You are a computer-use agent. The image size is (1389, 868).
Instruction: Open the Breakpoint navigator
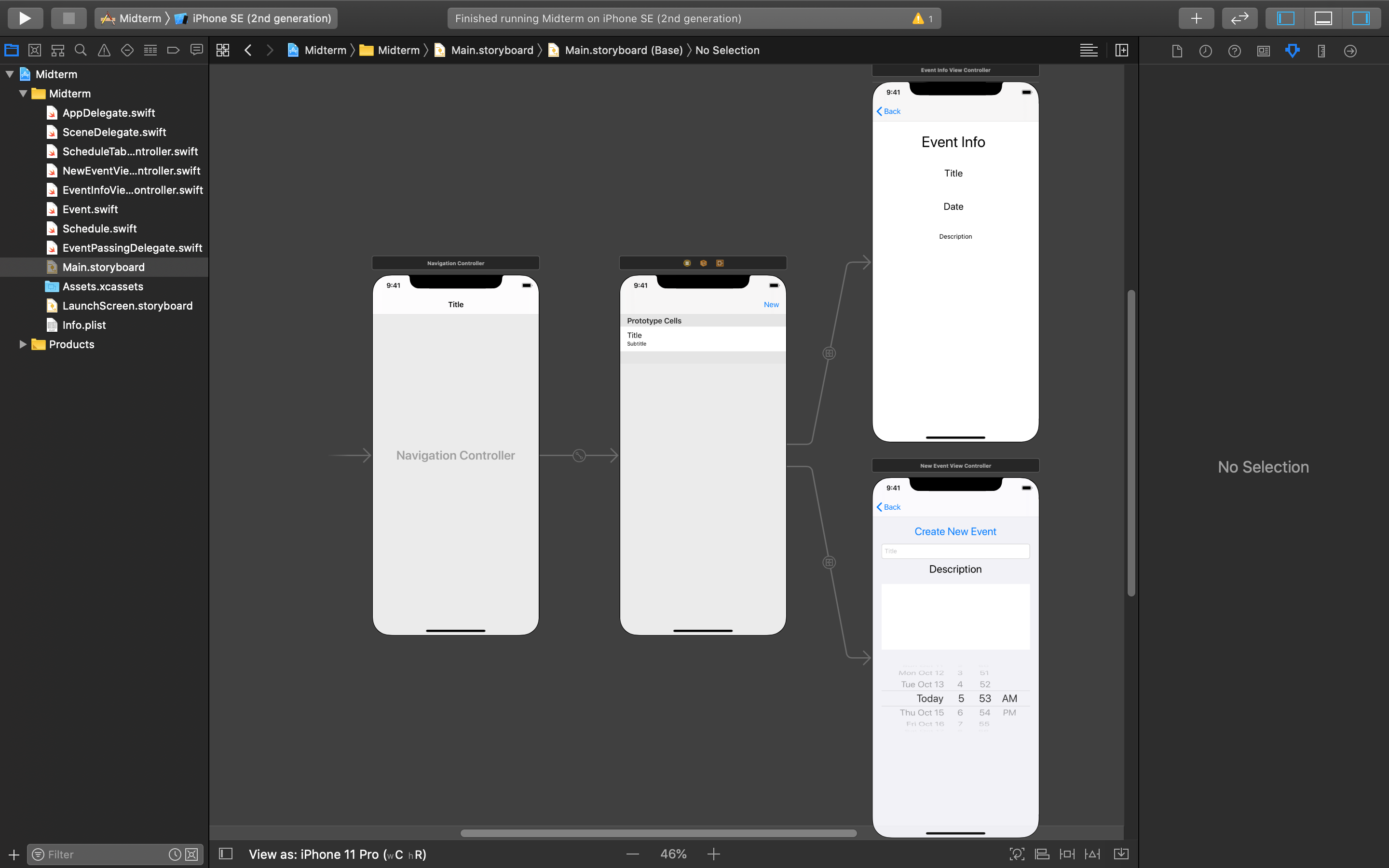173,51
